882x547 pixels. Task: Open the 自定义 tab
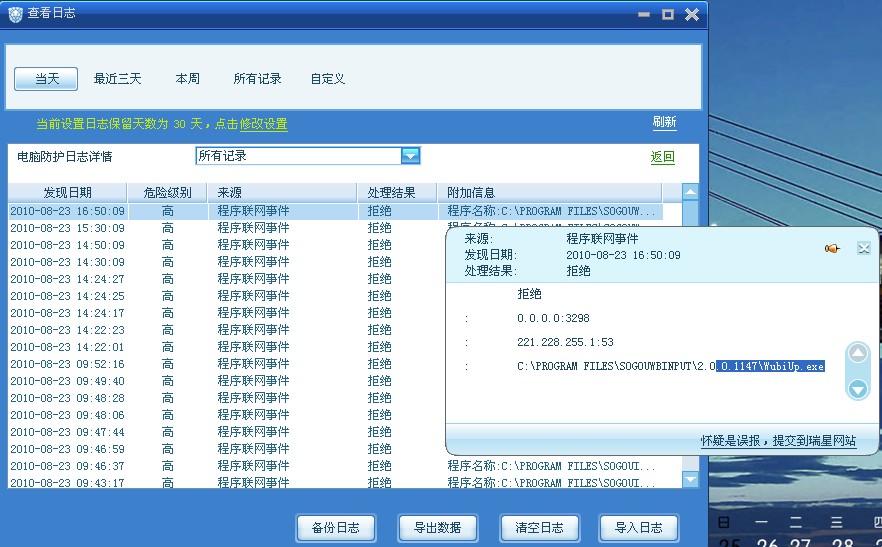(x=327, y=79)
